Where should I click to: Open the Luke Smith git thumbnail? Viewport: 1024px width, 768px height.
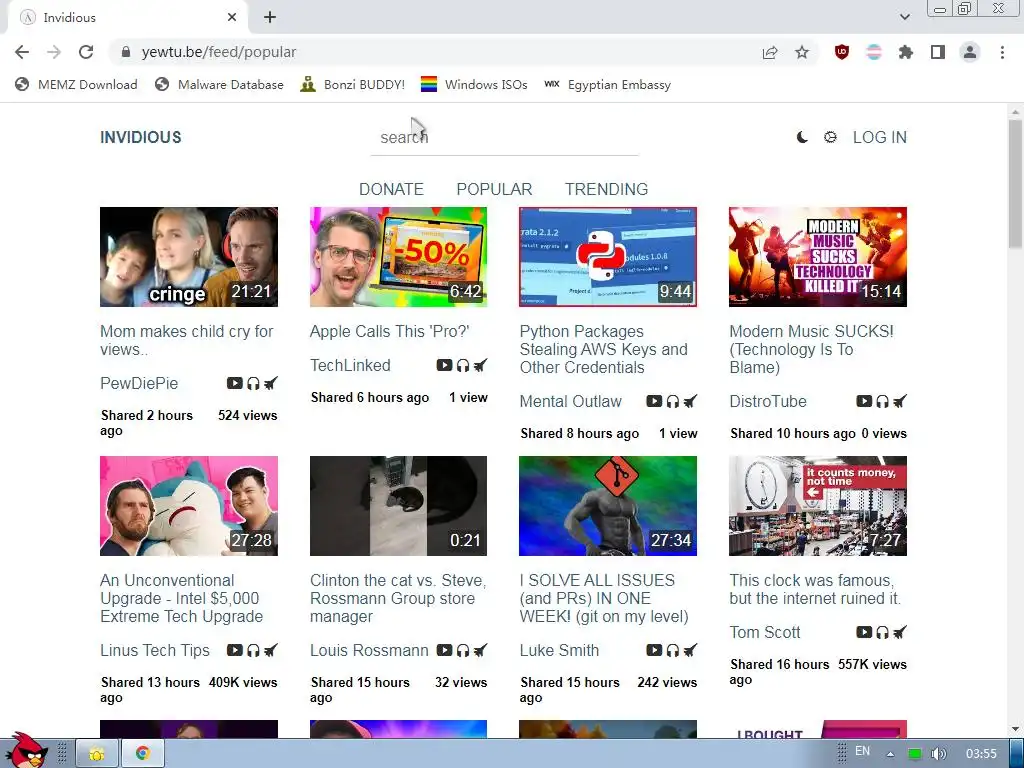(608, 506)
